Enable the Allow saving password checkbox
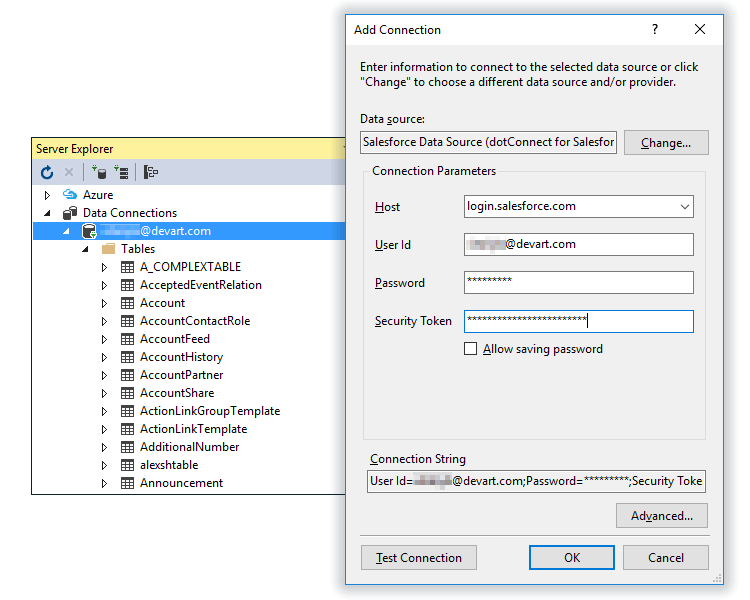The height and width of the screenshot is (600, 750). point(471,349)
